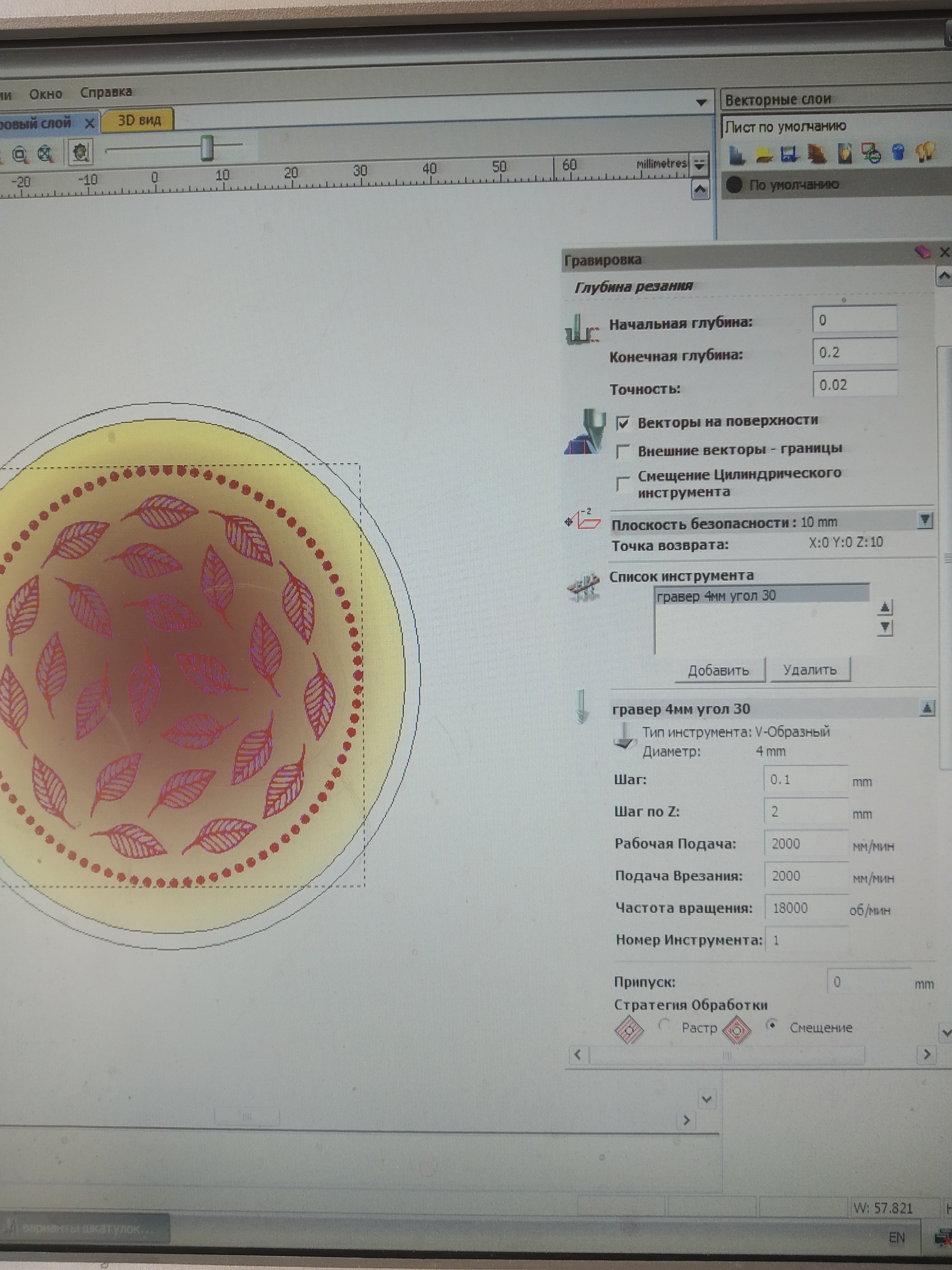Switch to the 3D вид tab
This screenshot has height=1270, width=952.
click(139, 121)
